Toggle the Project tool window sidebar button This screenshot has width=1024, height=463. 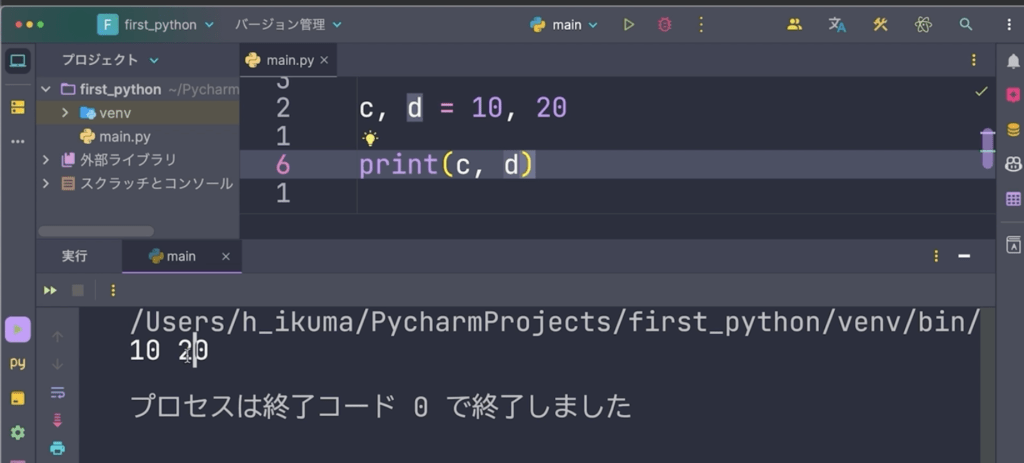point(17,61)
